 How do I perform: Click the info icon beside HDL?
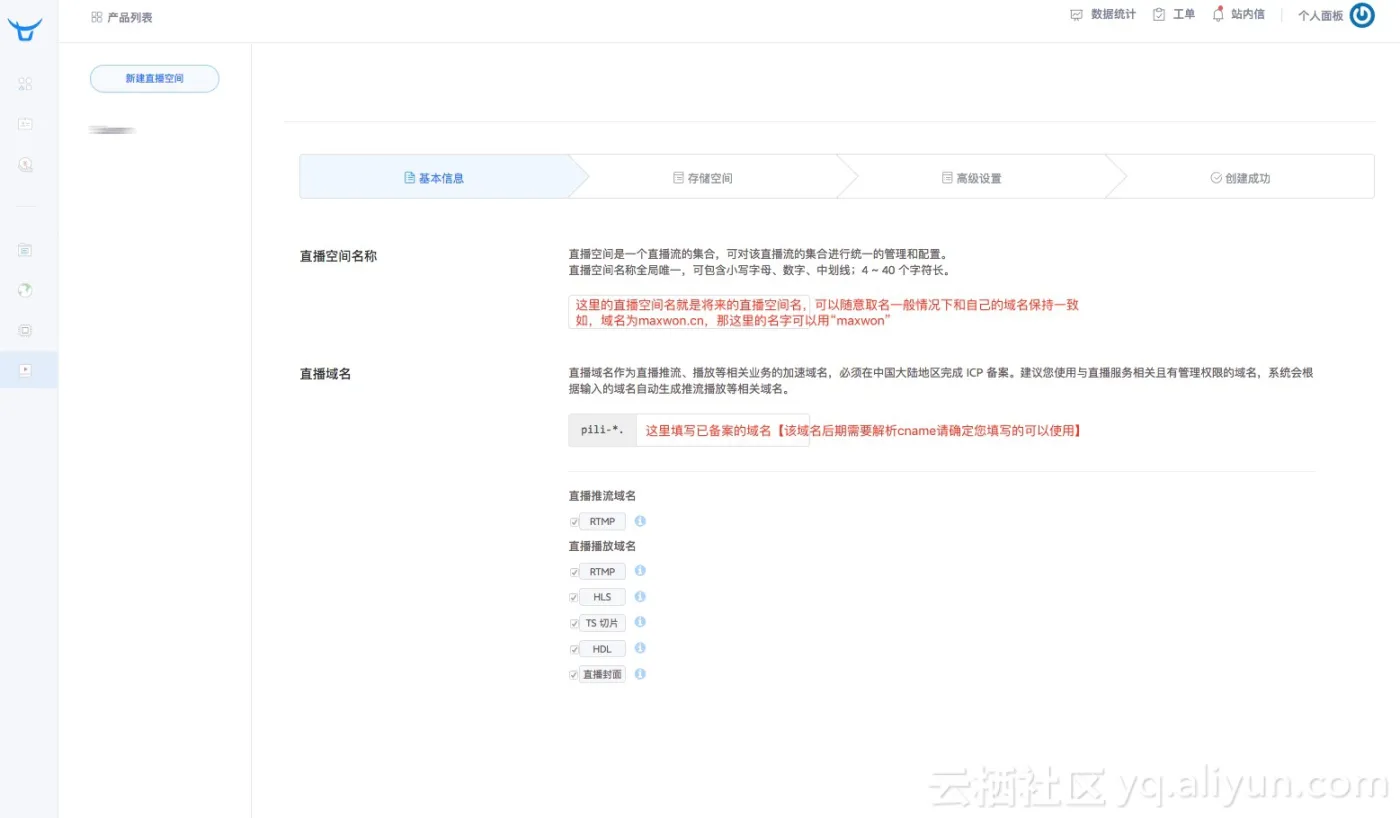[640, 648]
